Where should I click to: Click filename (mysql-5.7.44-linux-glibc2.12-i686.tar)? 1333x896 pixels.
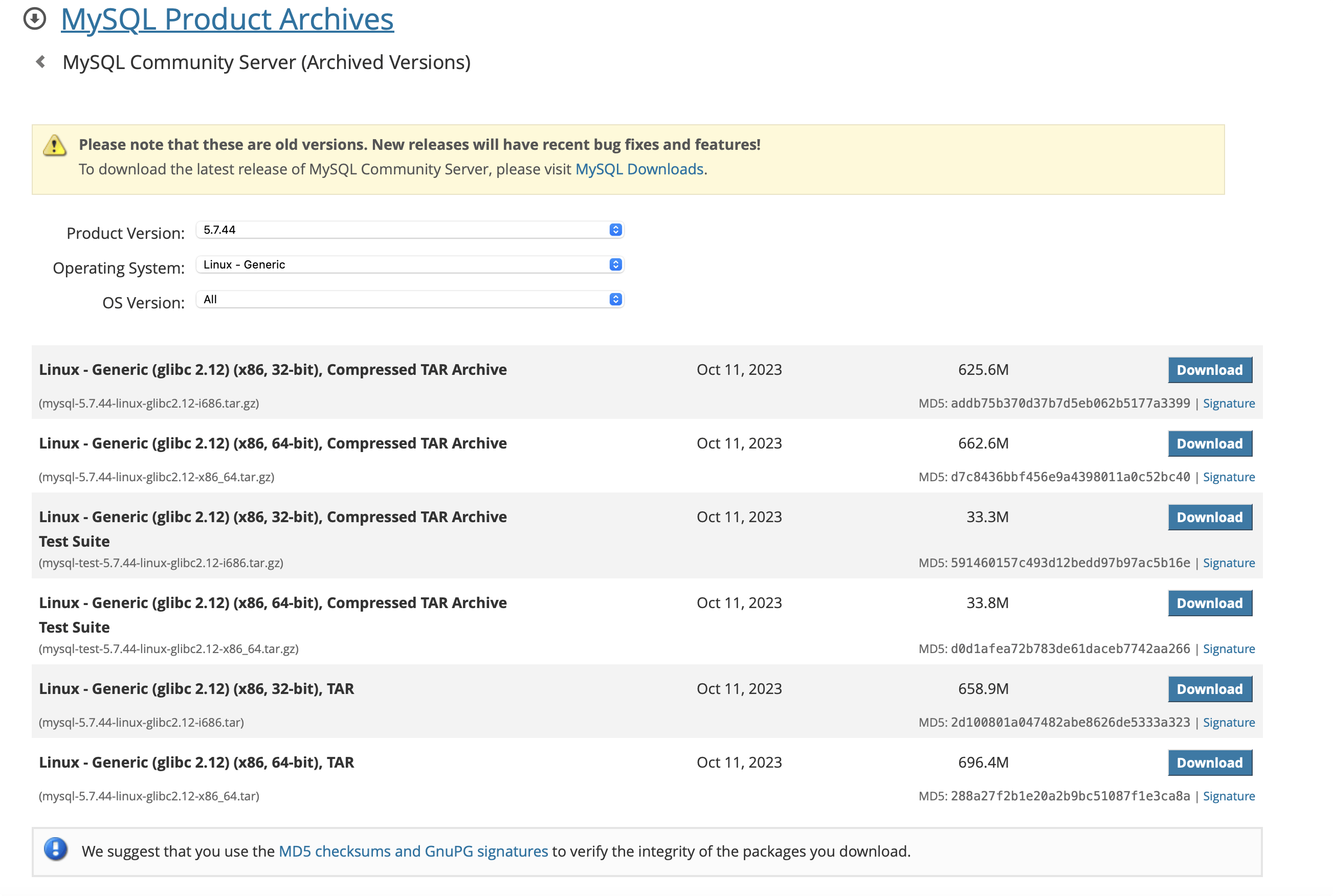coord(141,723)
